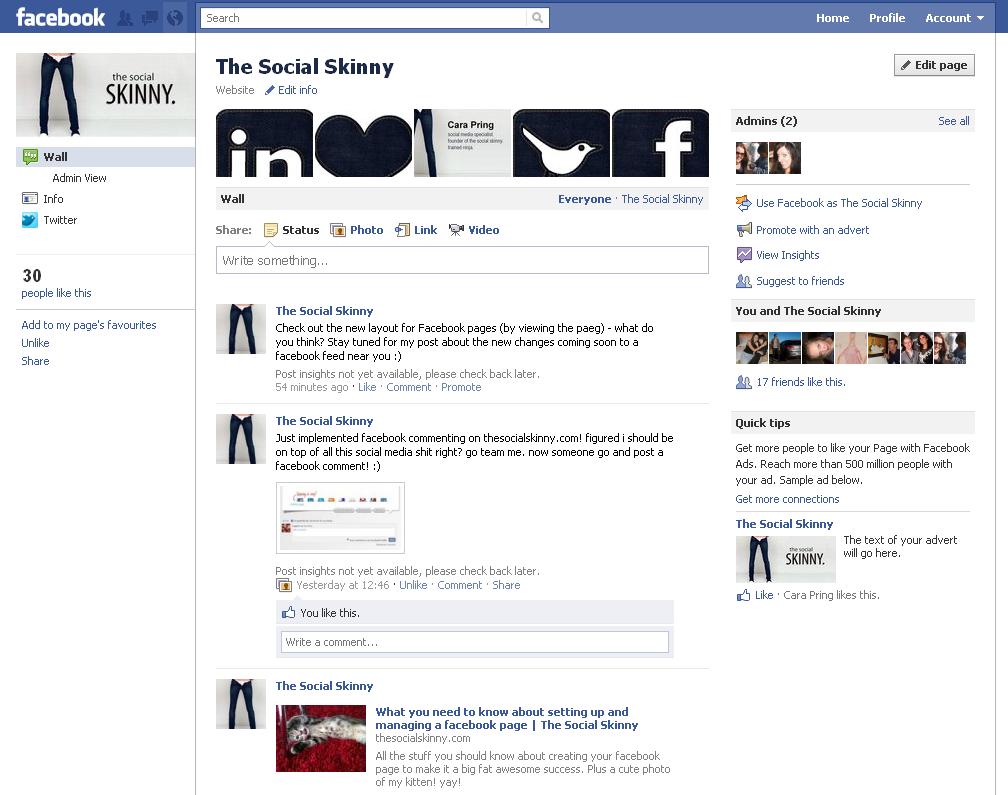Viewport: 1008px width, 795px height.
Task: Click the second admin profile photo
Action: [x=785, y=158]
